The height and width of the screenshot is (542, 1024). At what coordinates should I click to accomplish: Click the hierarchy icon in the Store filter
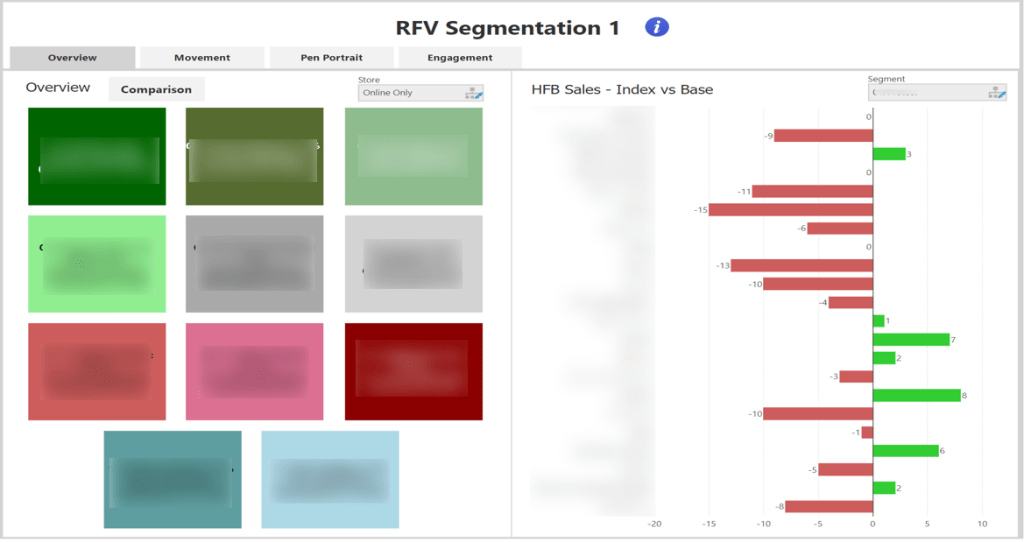(474, 93)
